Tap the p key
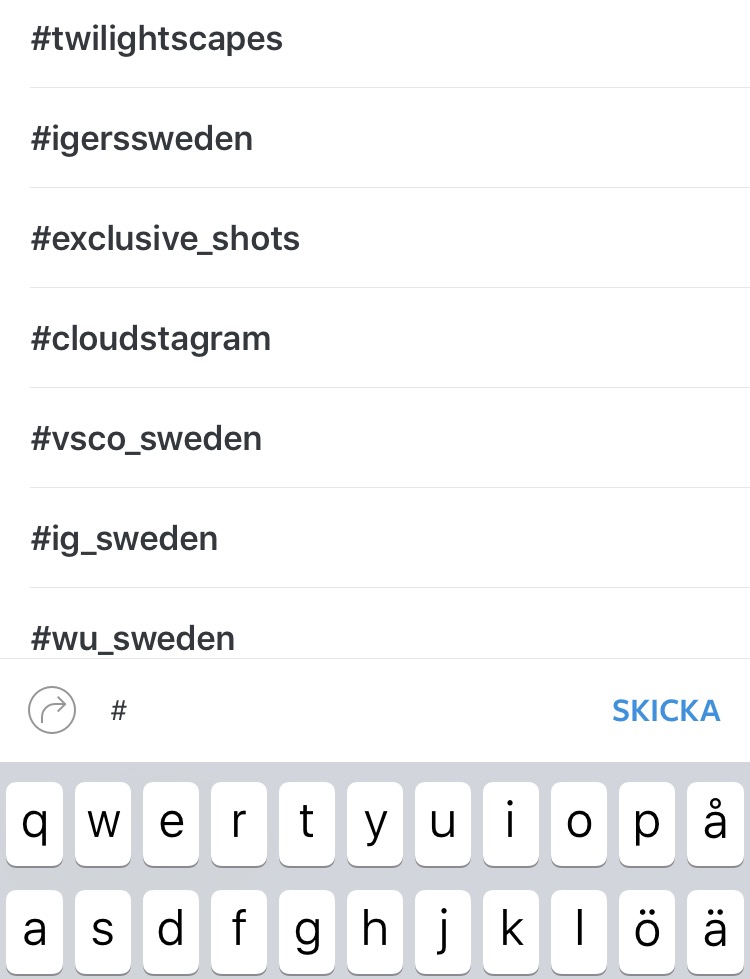The image size is (750, 979). [x=647, y=824]
